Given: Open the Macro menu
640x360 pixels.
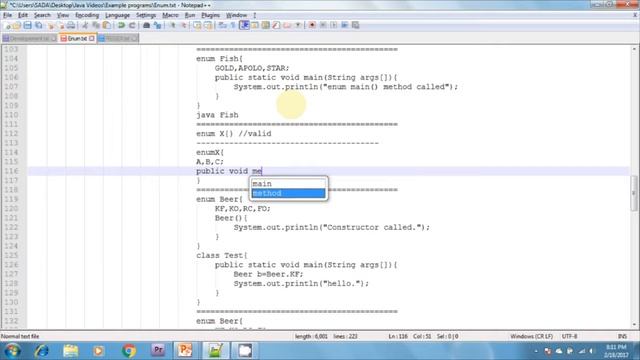Looking at the screenshot, I should pyautogui.click(x=170, y=15).
